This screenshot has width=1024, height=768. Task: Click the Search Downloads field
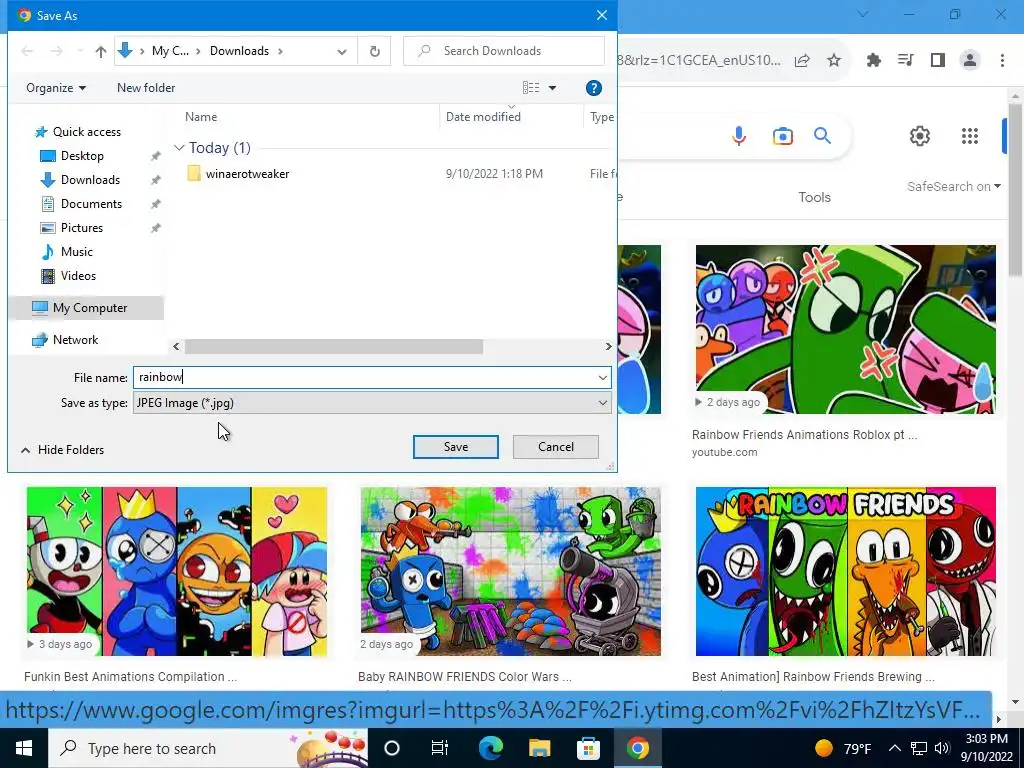(x=504, y=51)
